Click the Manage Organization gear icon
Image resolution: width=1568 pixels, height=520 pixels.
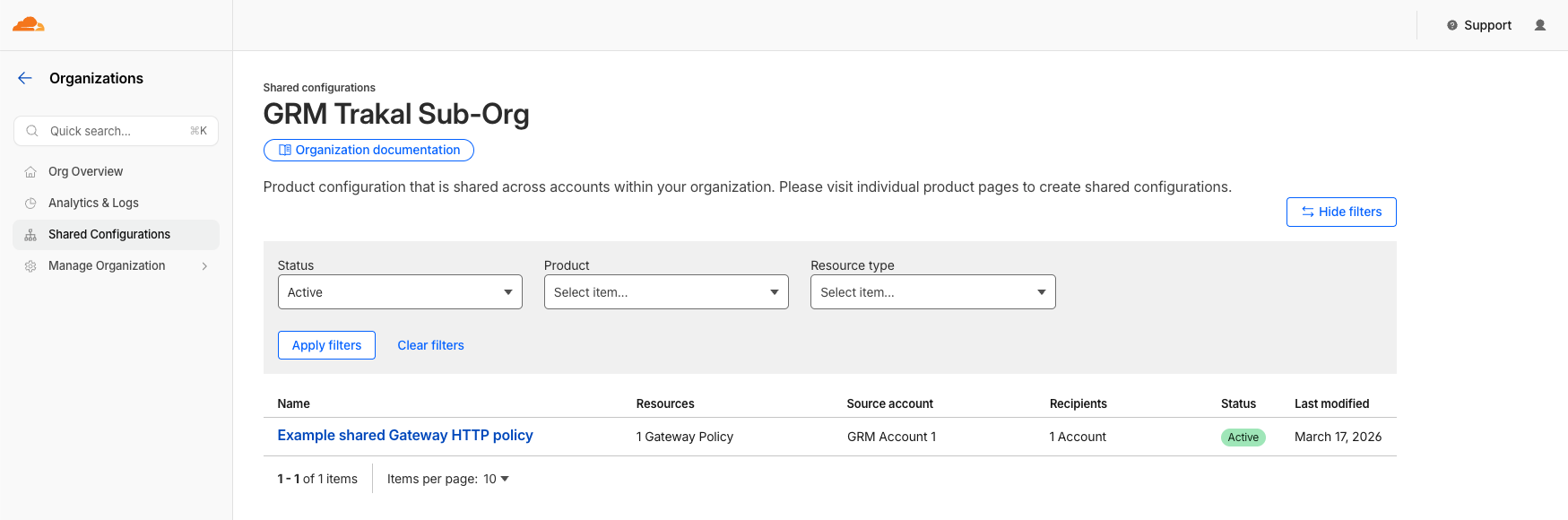(30, 266)
